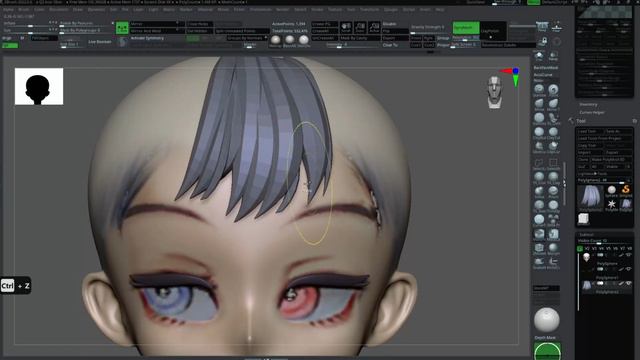640x360 pixels.
Task: Toggle the pill switch on hair subtool
Action: point(600,283)
